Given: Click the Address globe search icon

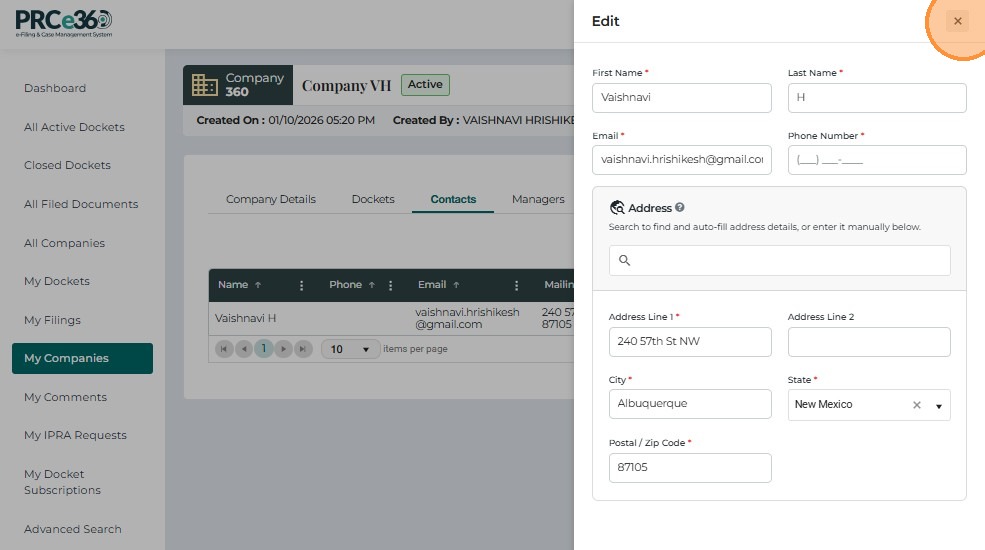Looking at the screenshot, I should (x=617, y=207).
